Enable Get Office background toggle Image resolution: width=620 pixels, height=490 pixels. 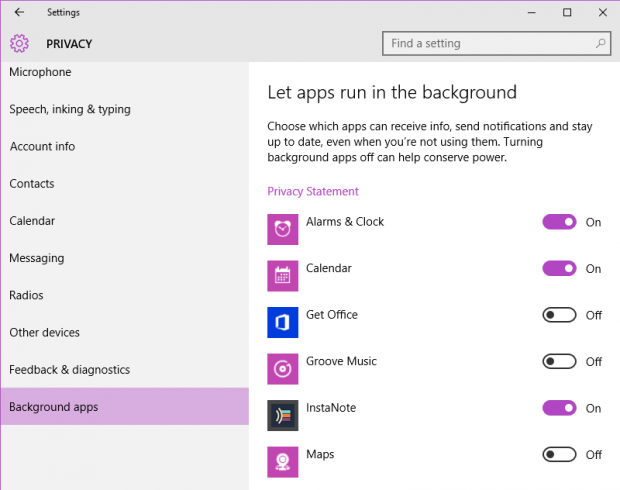pos(559,315)
